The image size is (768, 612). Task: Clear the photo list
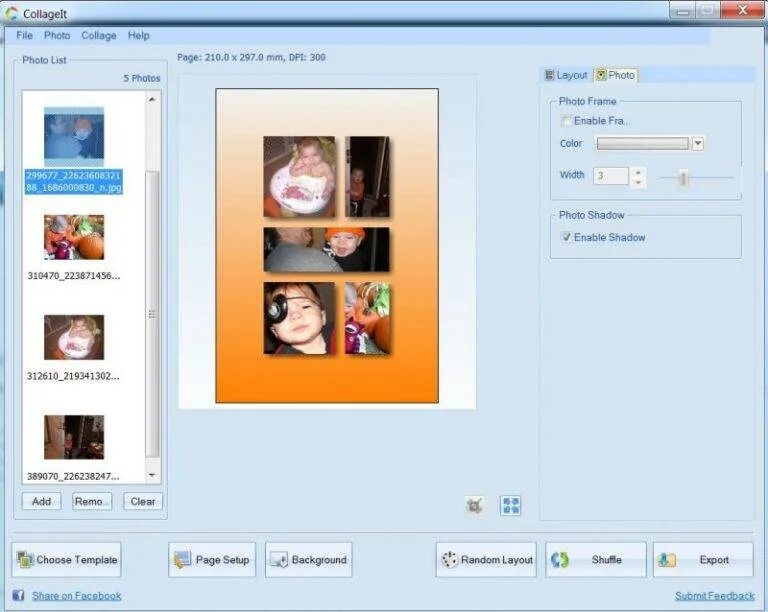(x=143, y=501)
